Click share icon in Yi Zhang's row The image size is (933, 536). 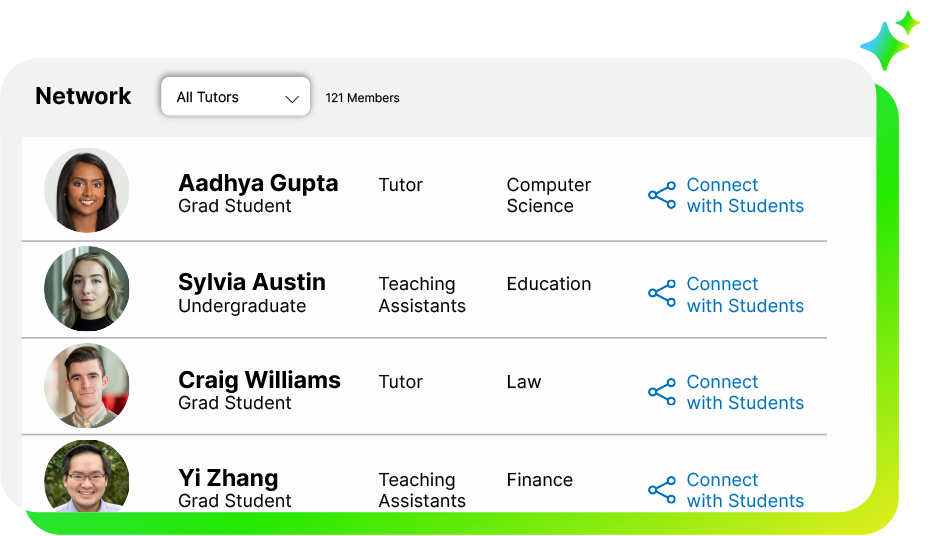(662, 490)
